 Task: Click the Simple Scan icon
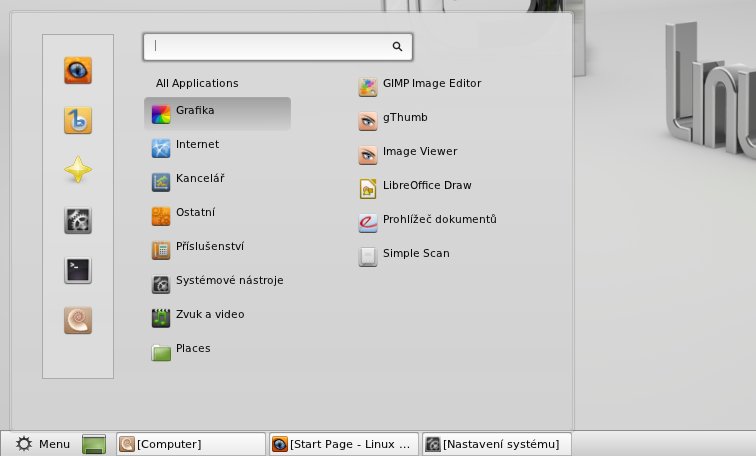368,257
